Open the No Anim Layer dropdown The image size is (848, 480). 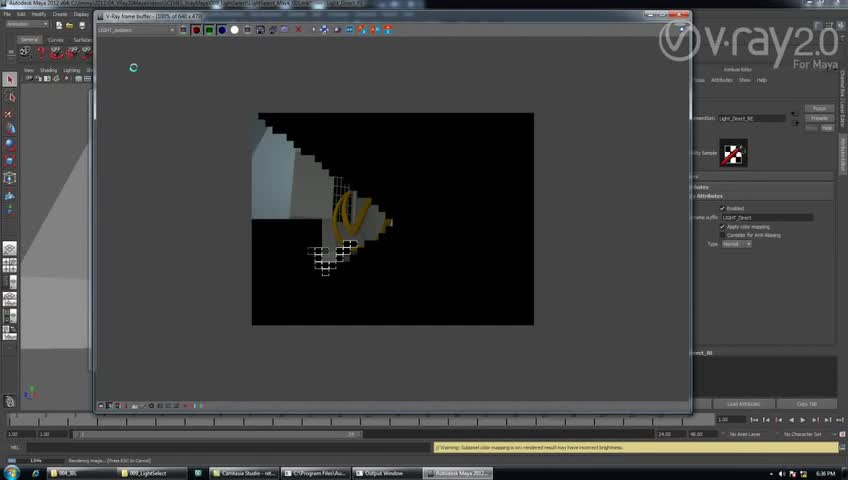pyautogui.click(x=744, y=434)
